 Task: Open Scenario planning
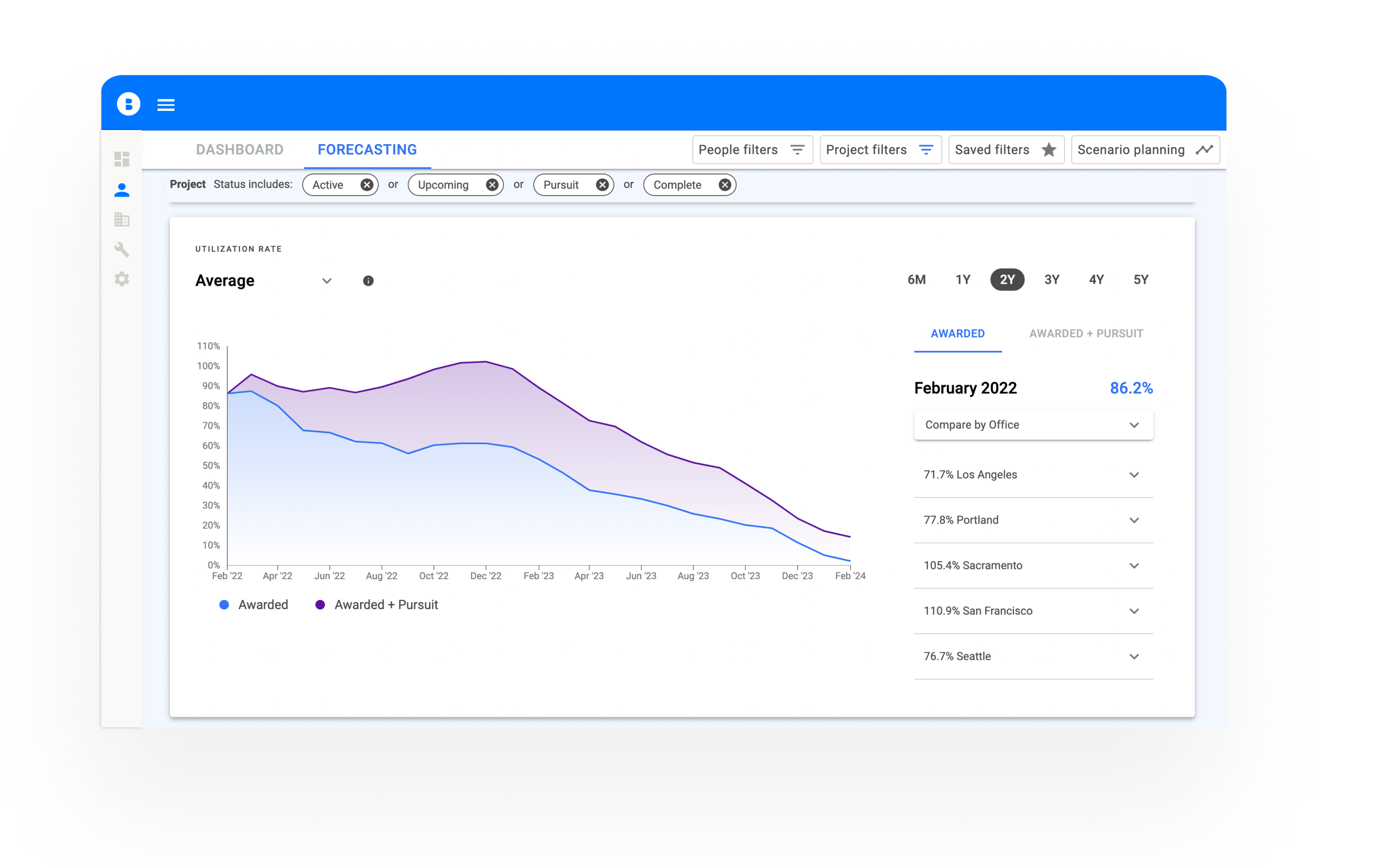[x=1145, y=150]
